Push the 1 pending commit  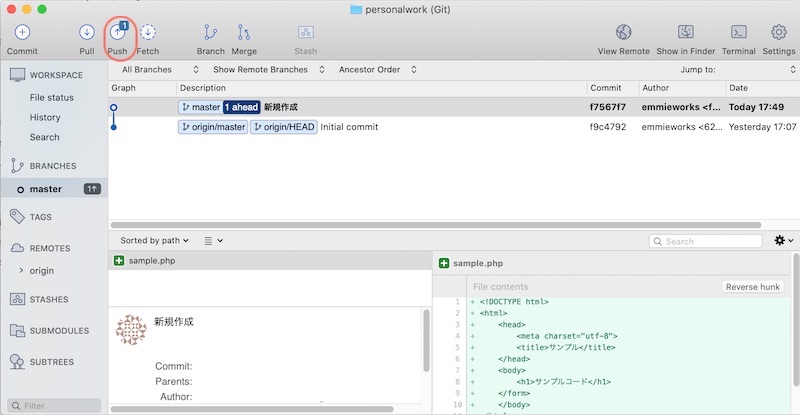(118, 32)
